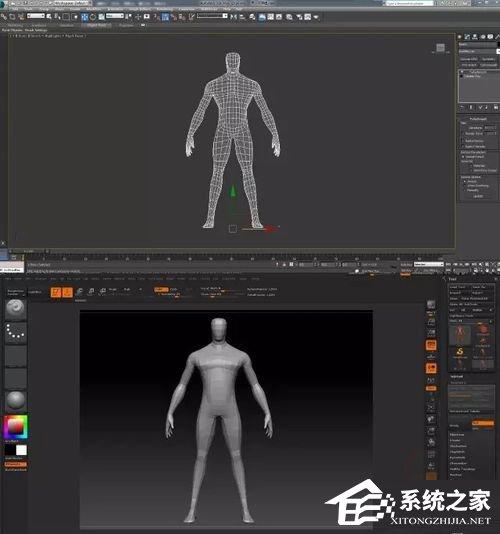Open the Selection ribbon tab
The width and height of the screenshot is (500, 534).
(66, 25)
